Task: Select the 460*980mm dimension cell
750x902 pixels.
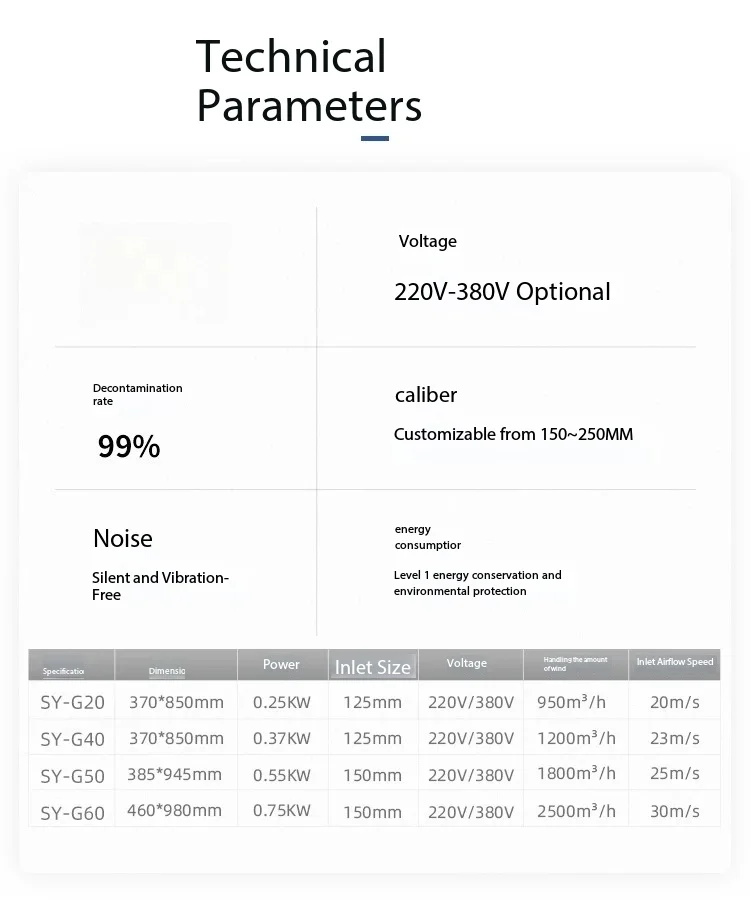Action: tap(175, 810)
